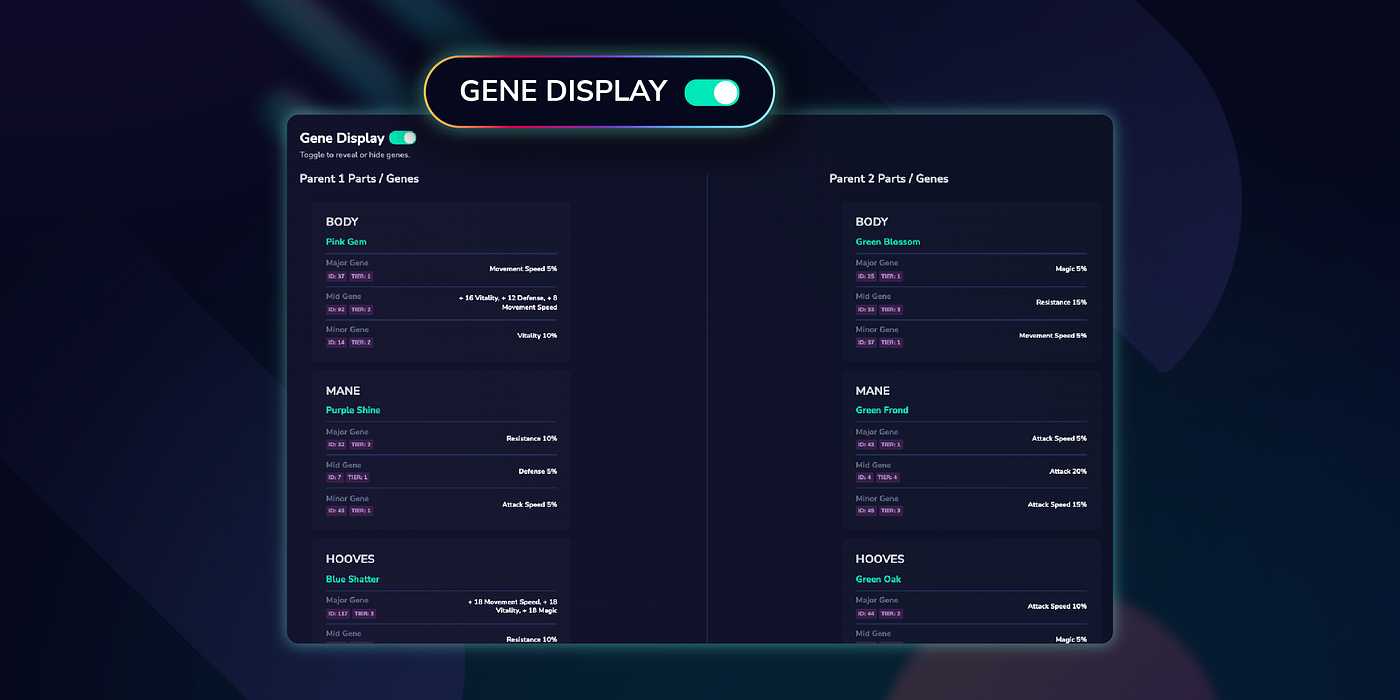The image size is (1400, 700).
Task: Click '+ 18 Movement Speed' effect in Blue Shatter
Action: coord(512,605)
